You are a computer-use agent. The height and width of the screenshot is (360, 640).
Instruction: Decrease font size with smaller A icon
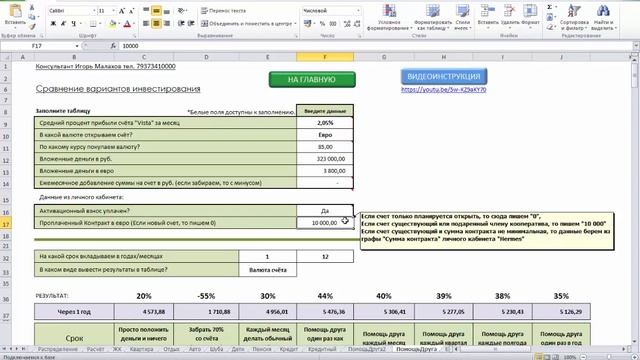click(x=131, y=11)
